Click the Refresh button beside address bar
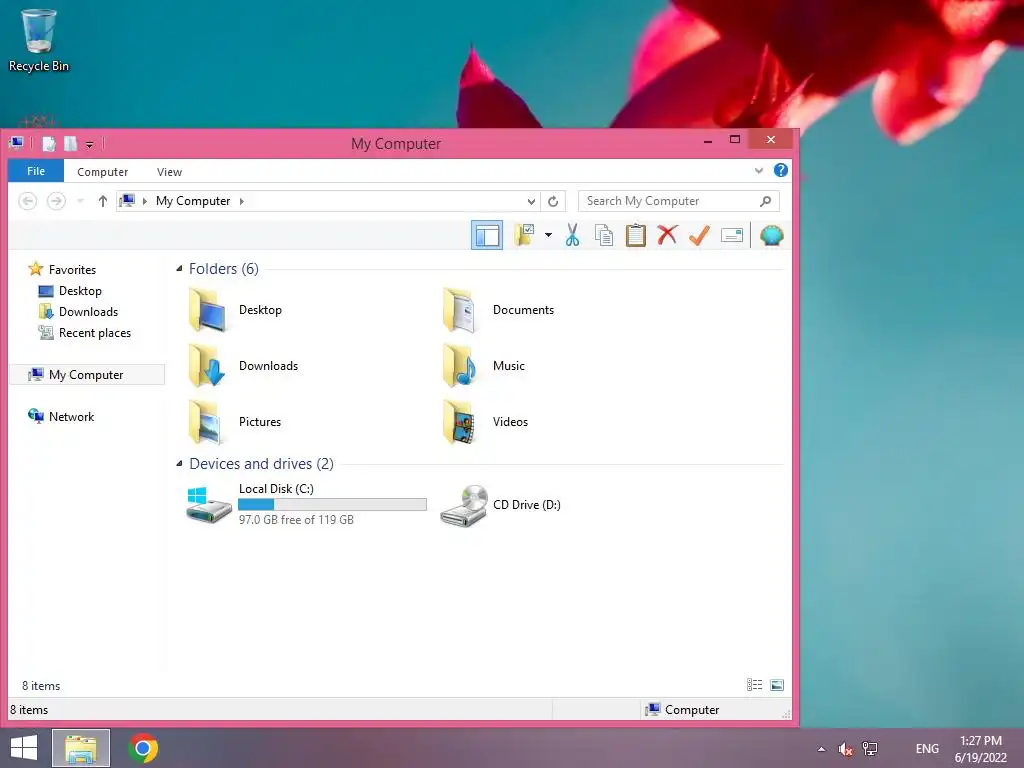 point(553,201)
